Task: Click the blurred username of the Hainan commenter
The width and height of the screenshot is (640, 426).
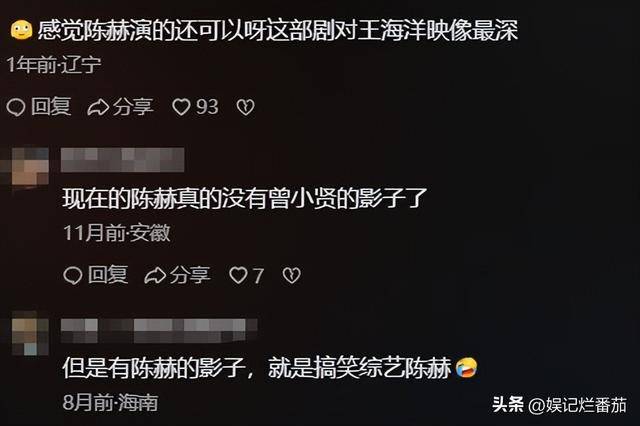Action: [x=159, y=331]
